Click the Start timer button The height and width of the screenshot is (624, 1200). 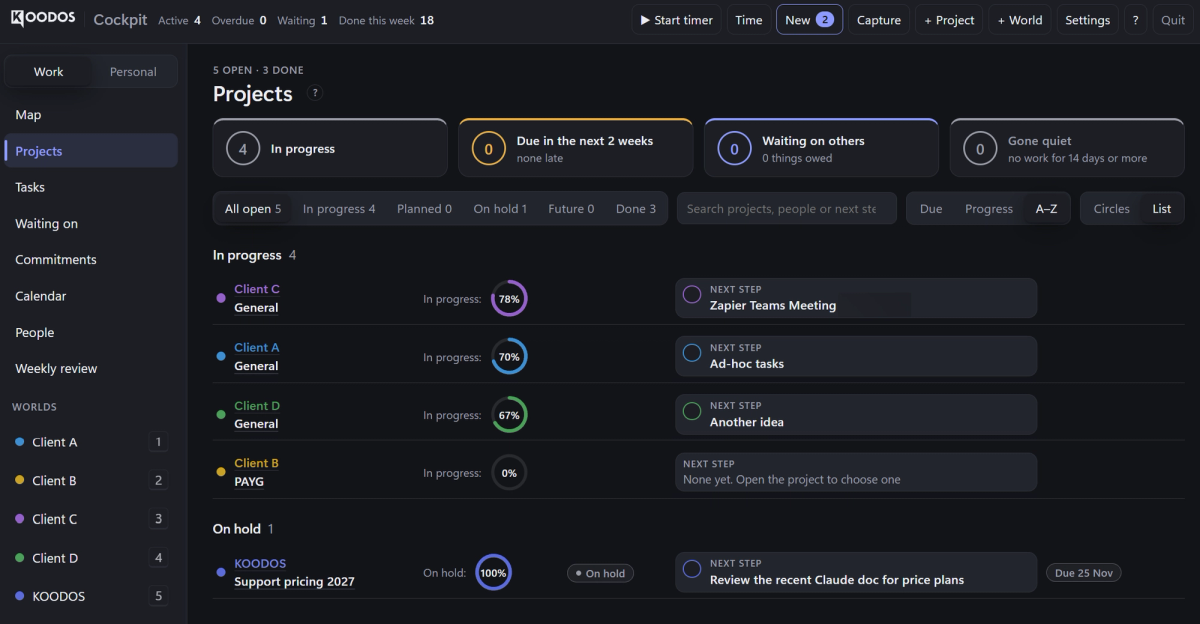677,20
